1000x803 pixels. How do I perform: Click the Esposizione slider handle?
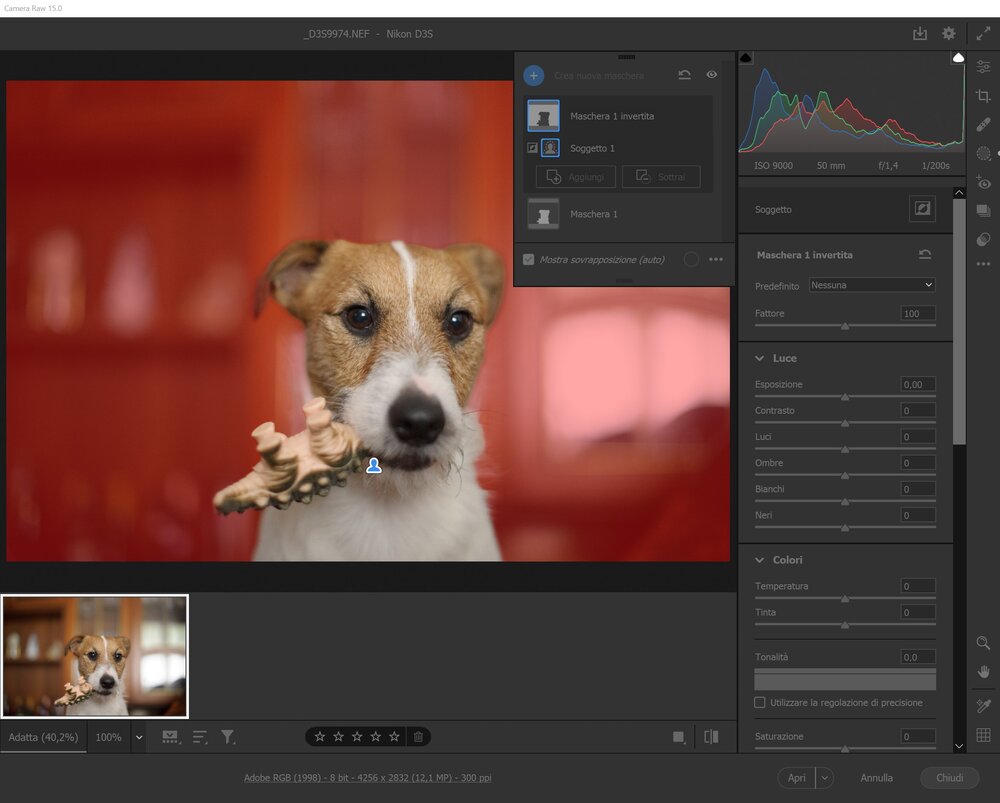click(845, 397)
